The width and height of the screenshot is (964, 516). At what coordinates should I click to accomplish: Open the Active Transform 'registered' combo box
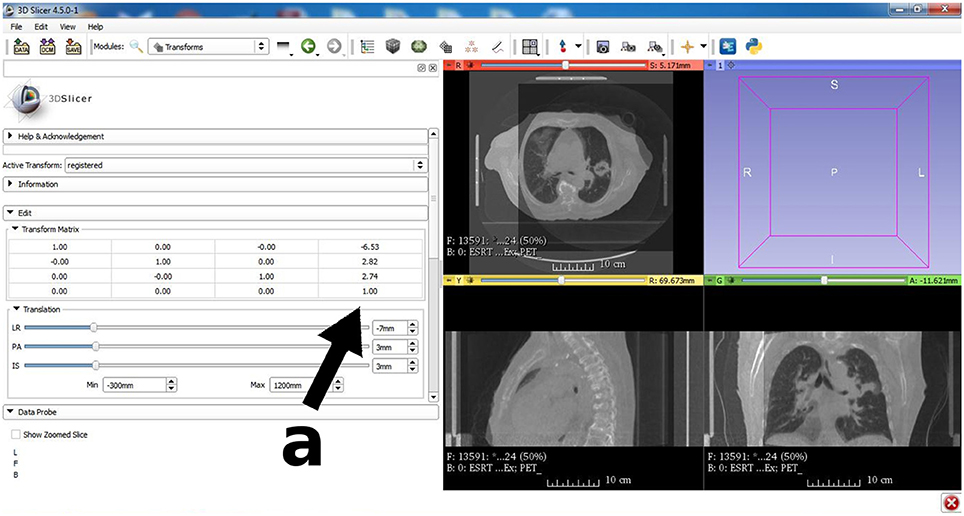click(246, 165)
